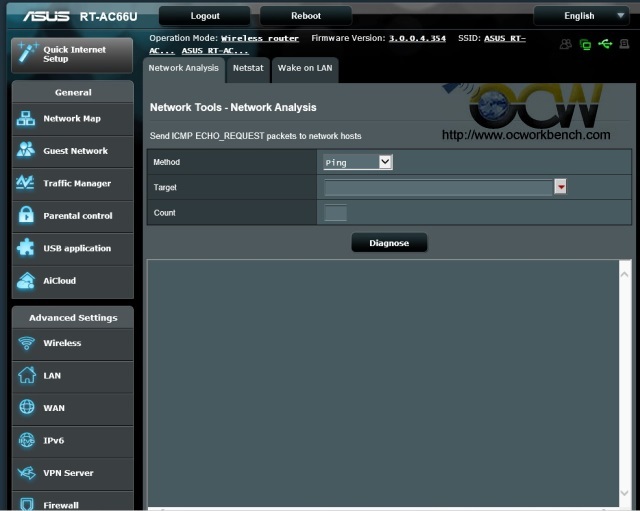Click the USB application puzzle icon

(25, 247)
